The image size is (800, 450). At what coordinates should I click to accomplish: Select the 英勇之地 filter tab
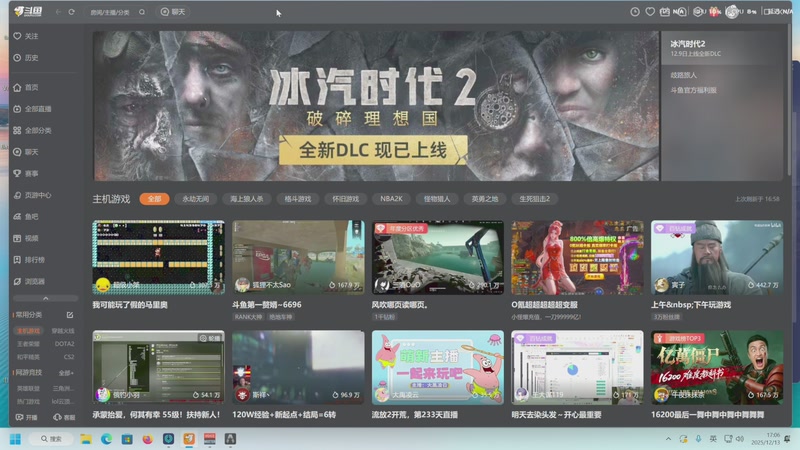(484, 199)
